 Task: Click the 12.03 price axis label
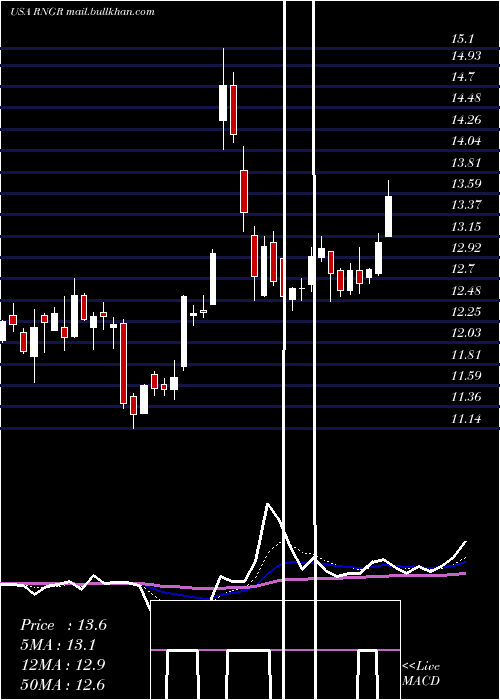click(466, 333)
